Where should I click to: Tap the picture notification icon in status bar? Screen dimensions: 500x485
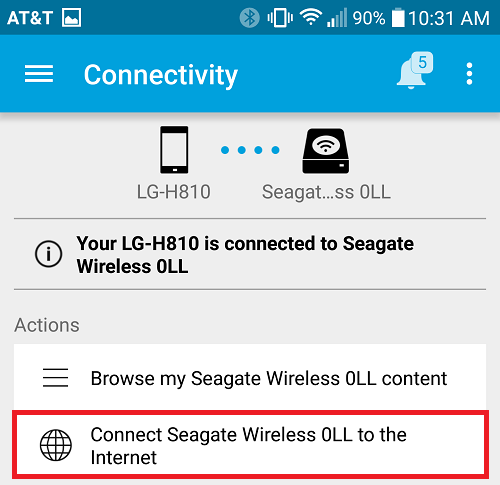tap(71, 17)
